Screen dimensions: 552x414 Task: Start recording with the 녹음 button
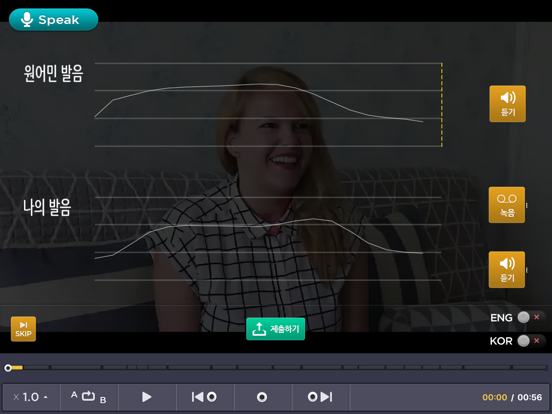pyautogui.click(x=507, y=205)
